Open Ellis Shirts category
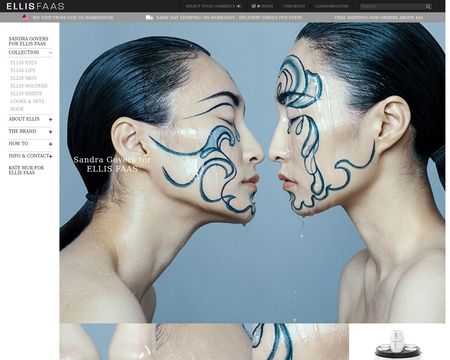The width and height of the screenshot is (450, 360). point(26,93)
